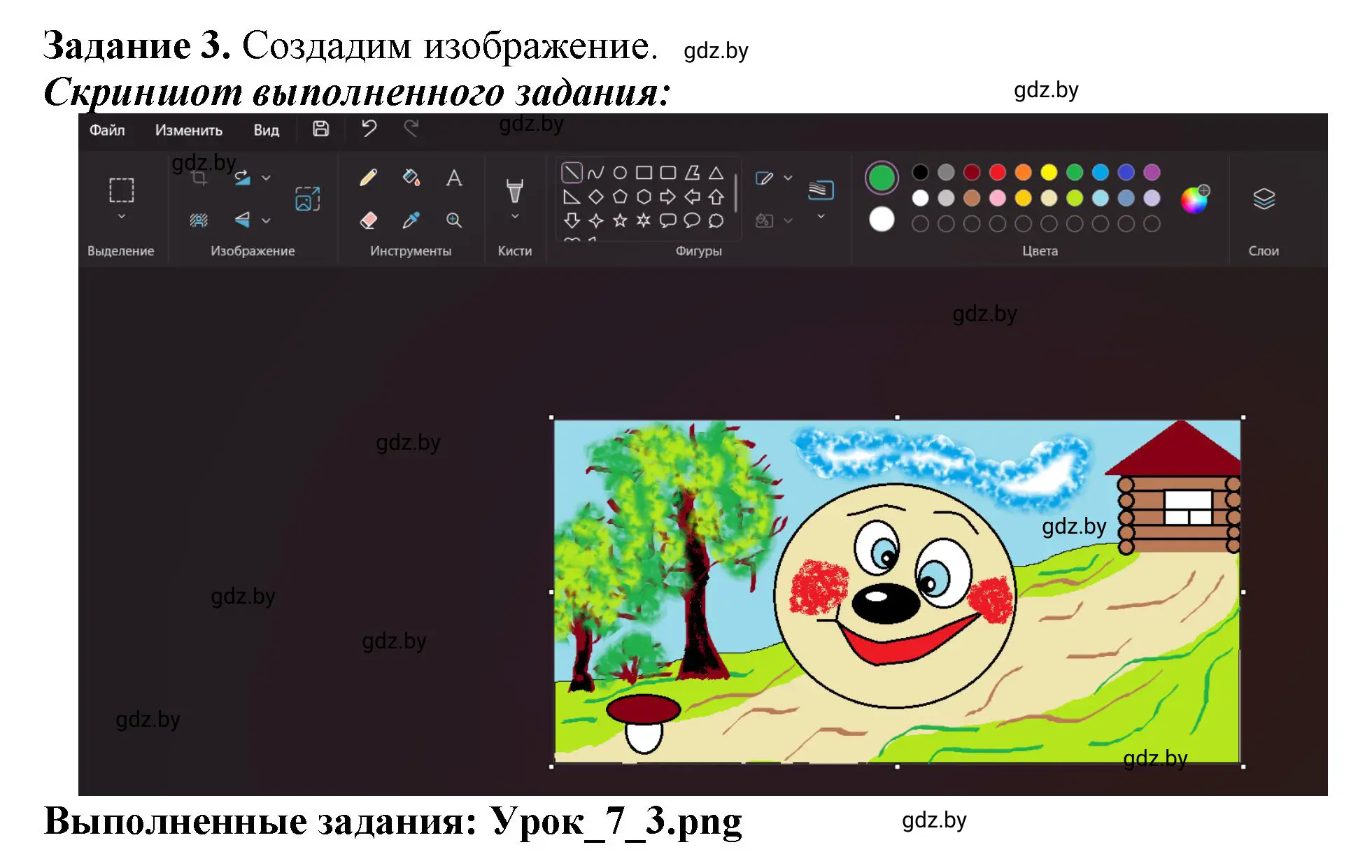The image size is (1372, 868).
Task: Expand the Size dropdown chevron
Action: tap(821, 216)
